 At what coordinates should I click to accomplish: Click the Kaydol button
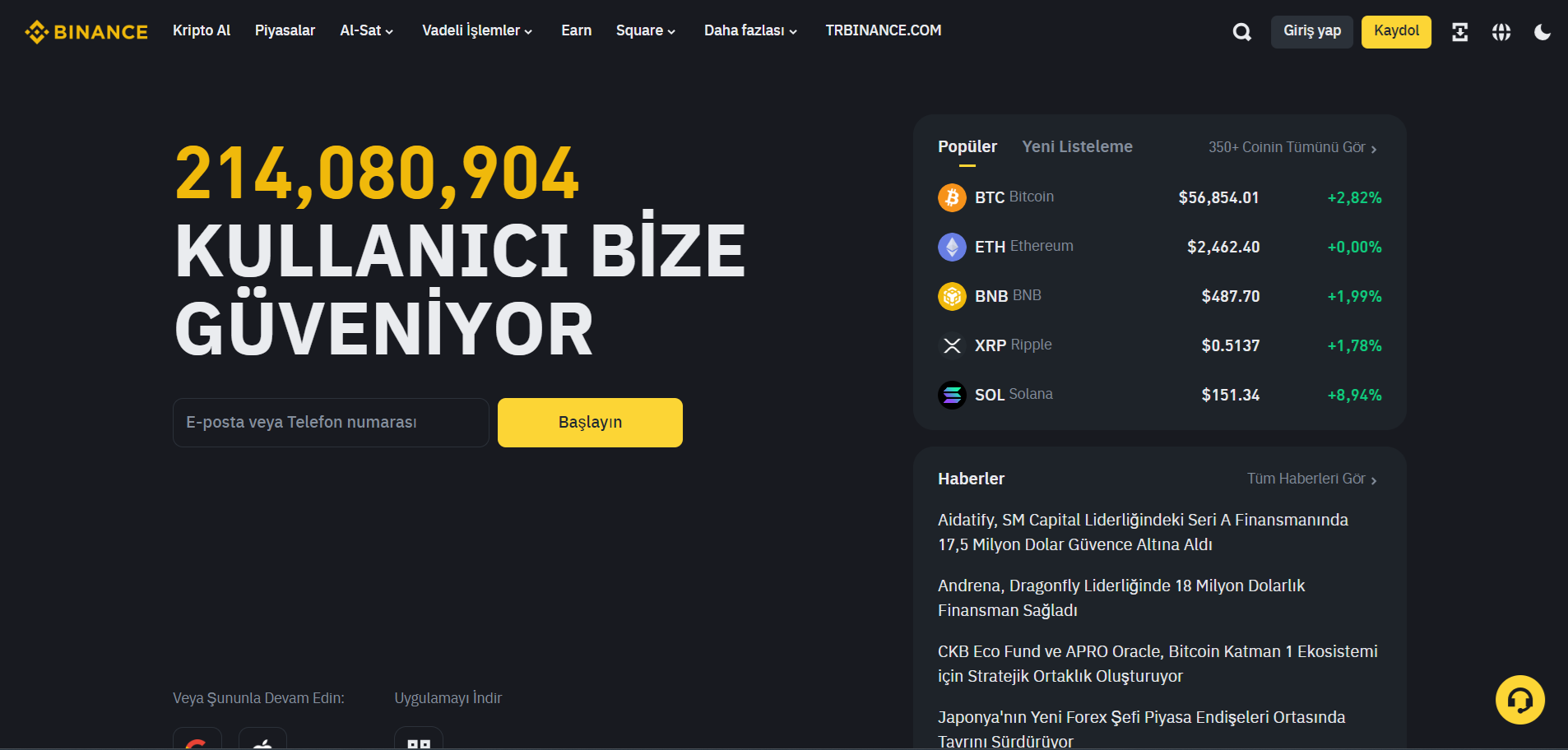pyautogui.click(x=1396, y=31)
